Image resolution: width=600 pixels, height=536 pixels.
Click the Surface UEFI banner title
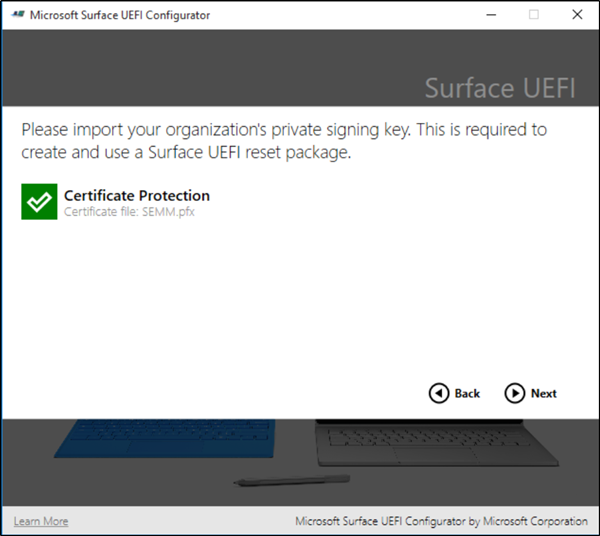(x=500, y=87)
